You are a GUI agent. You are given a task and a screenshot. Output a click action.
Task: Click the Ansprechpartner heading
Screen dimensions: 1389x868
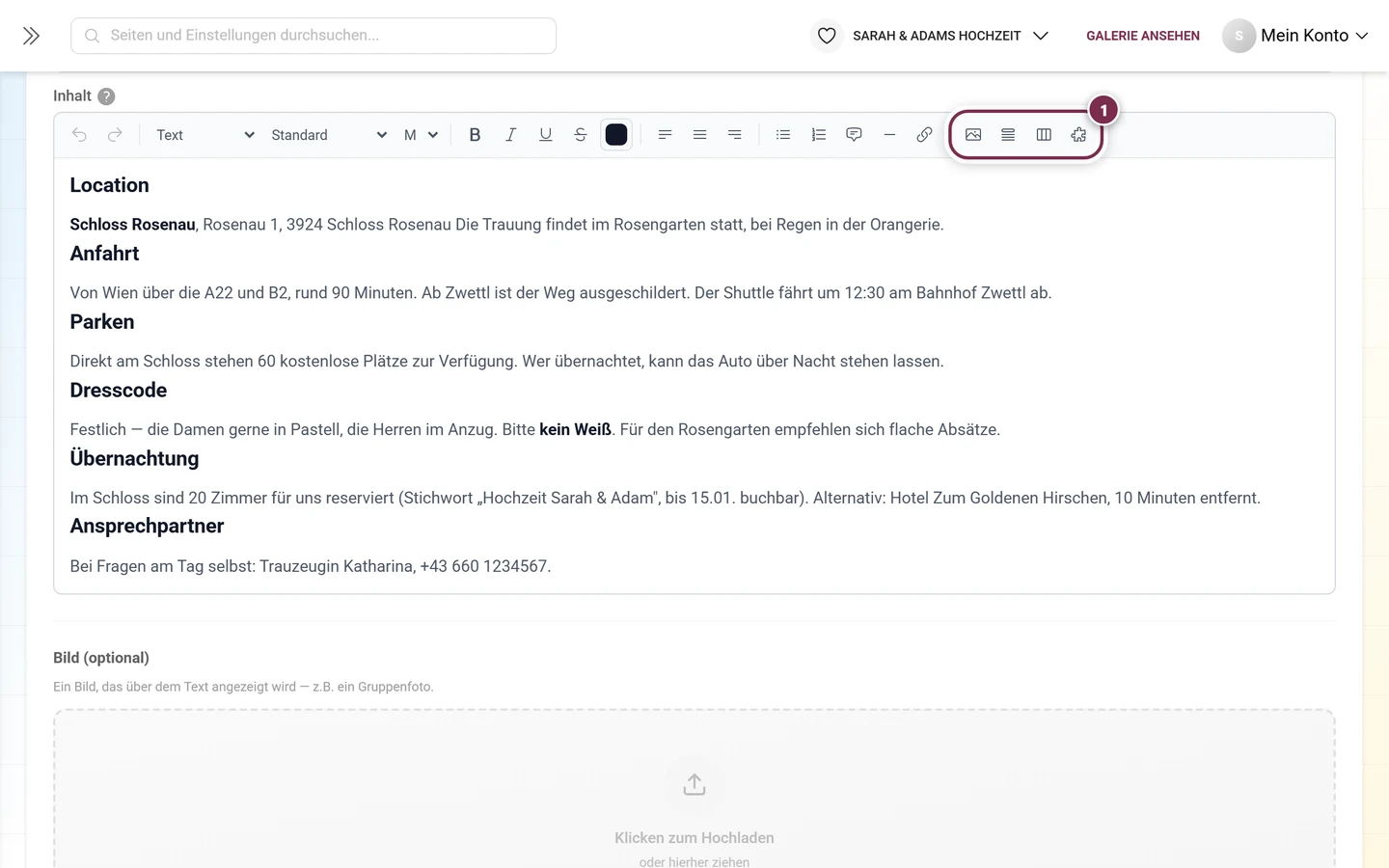click(147, 527)
